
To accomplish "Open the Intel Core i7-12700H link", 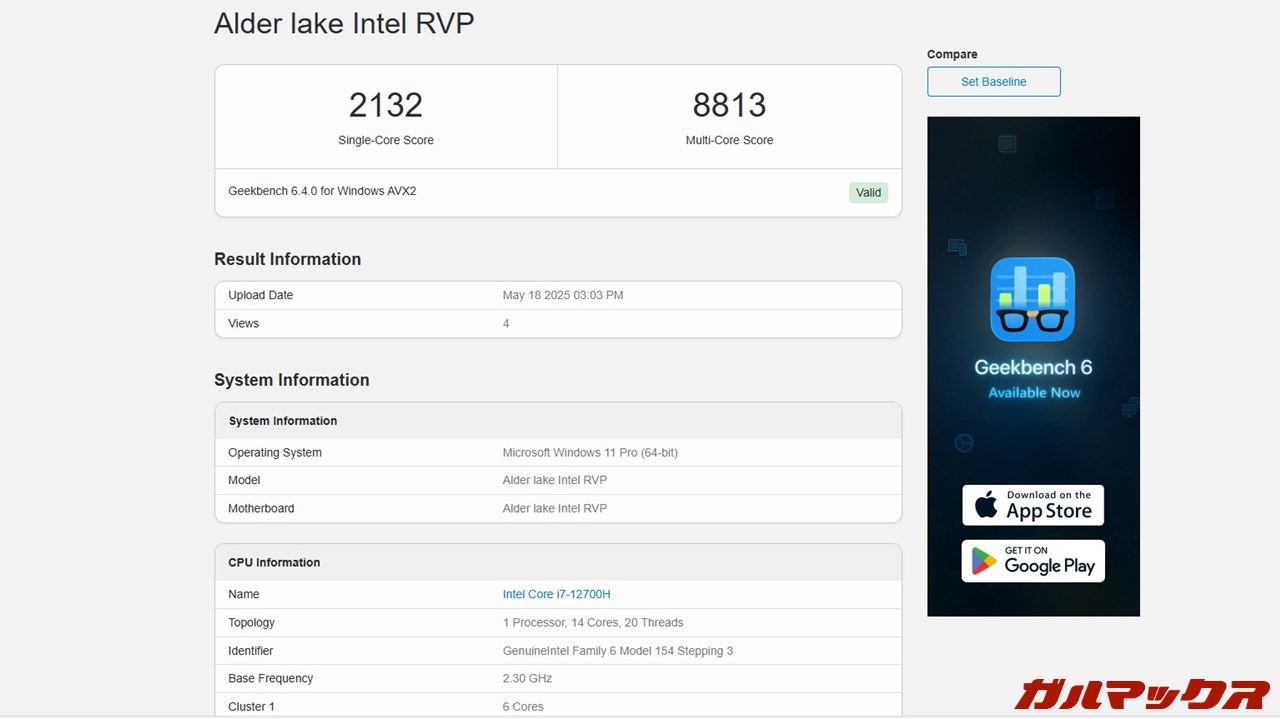I will point(556,594).
